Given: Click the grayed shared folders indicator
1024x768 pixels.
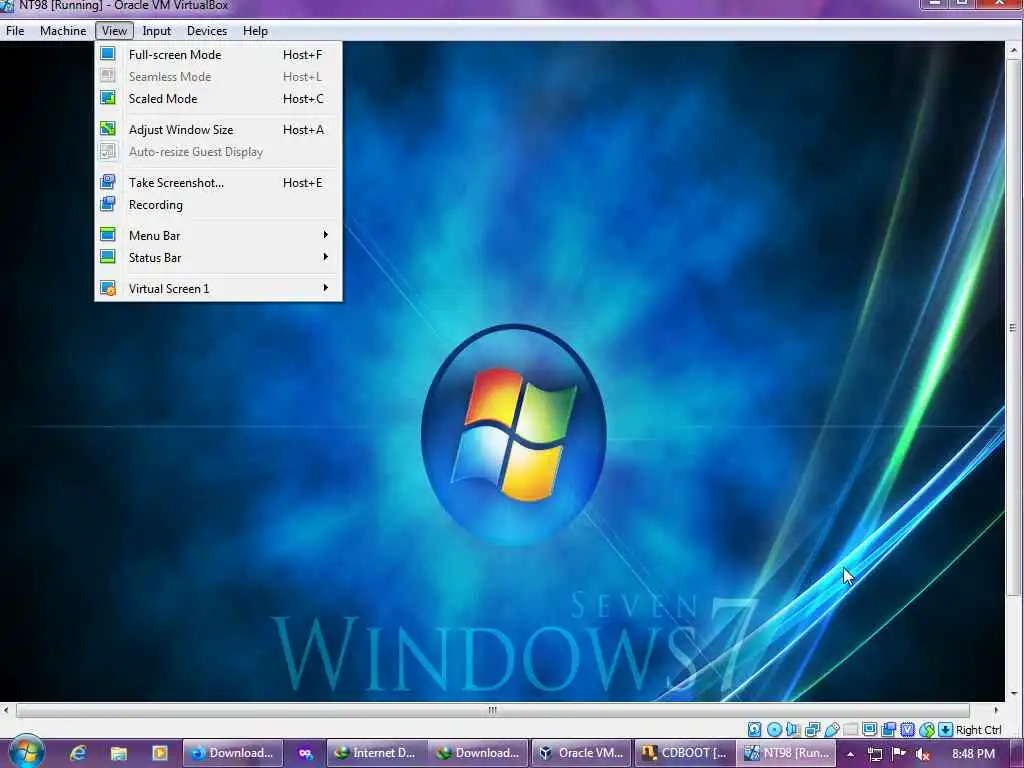Looking at the screenshot, I should [850, 729].
